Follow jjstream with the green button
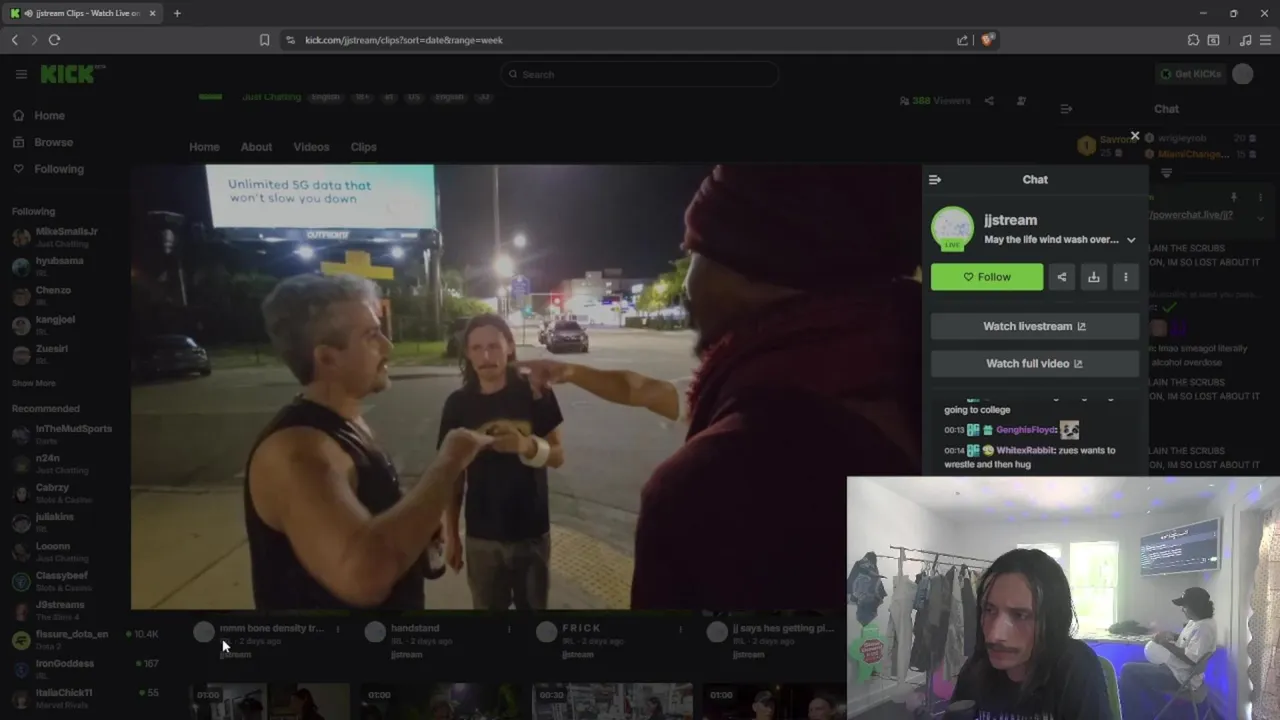This screenshot has width=1280, height=720. 987,277
